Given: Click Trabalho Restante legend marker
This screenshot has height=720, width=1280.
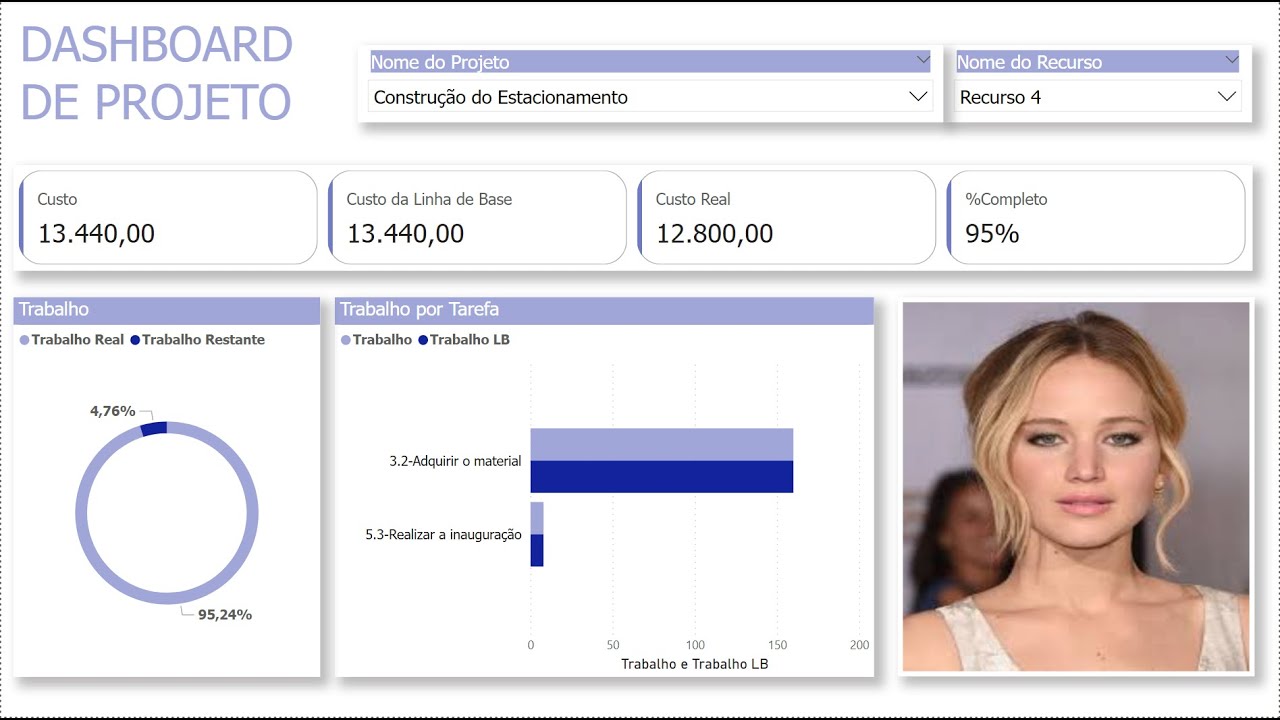Looking at the screenshot, I should click(x=135, y=340).
